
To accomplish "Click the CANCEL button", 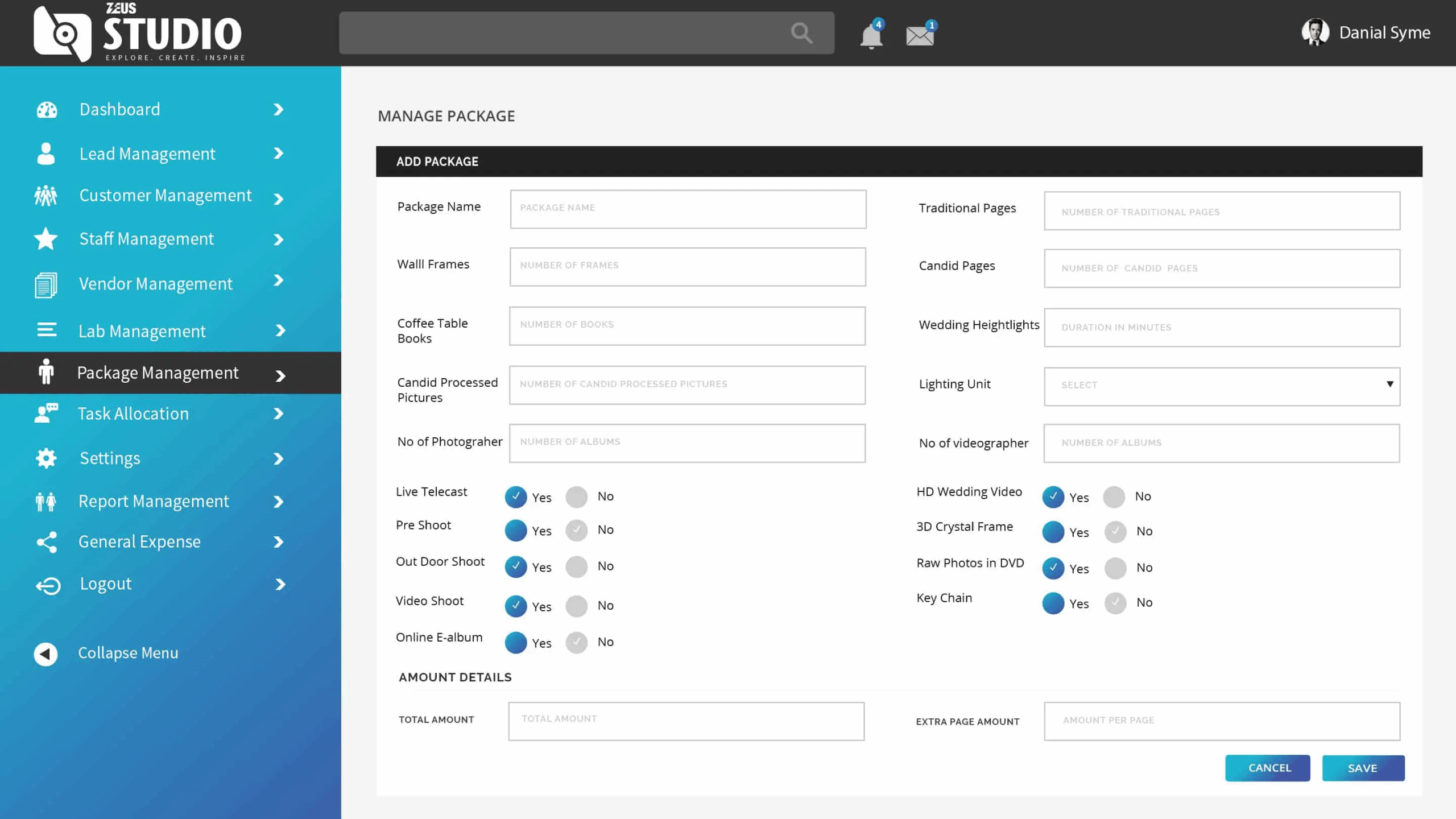I will (x=1267, y=768).
